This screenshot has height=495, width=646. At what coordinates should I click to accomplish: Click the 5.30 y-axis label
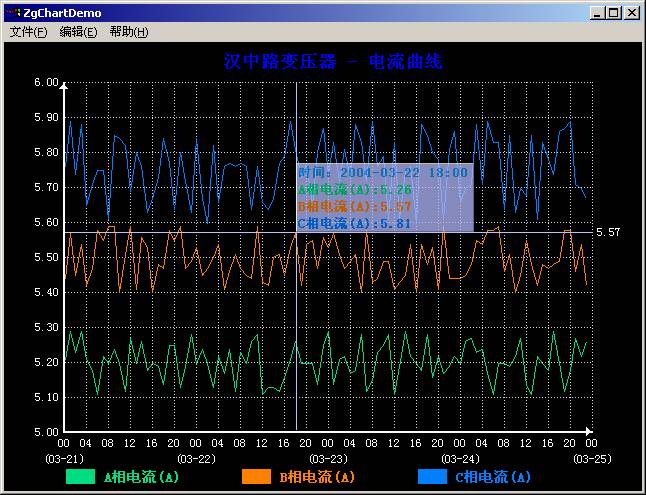[x=46, y=328]
